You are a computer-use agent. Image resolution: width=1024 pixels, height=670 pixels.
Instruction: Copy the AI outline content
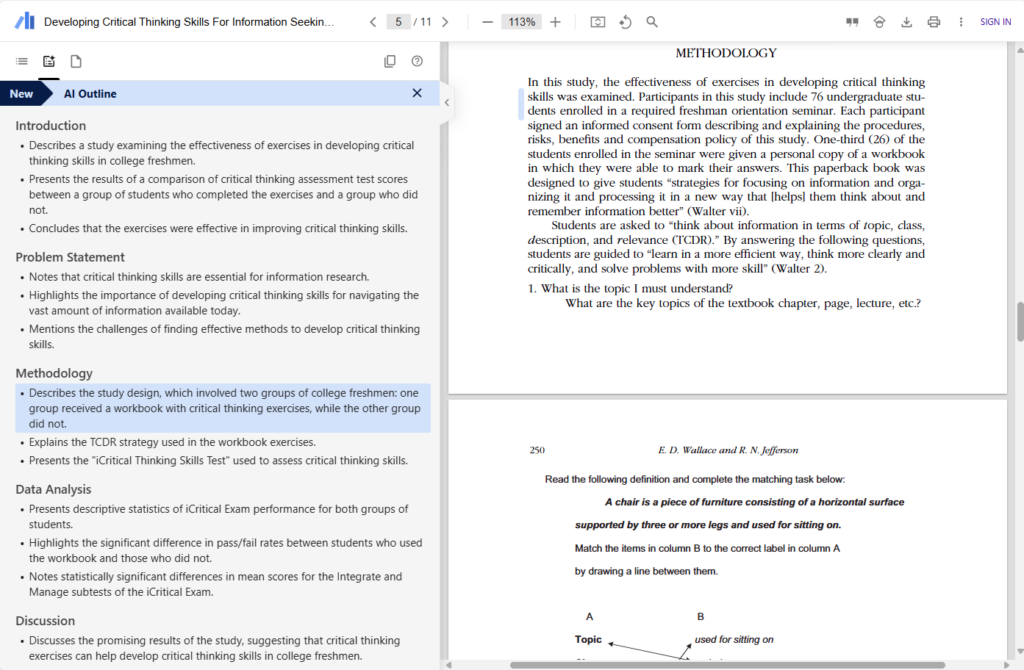point(390,61)
